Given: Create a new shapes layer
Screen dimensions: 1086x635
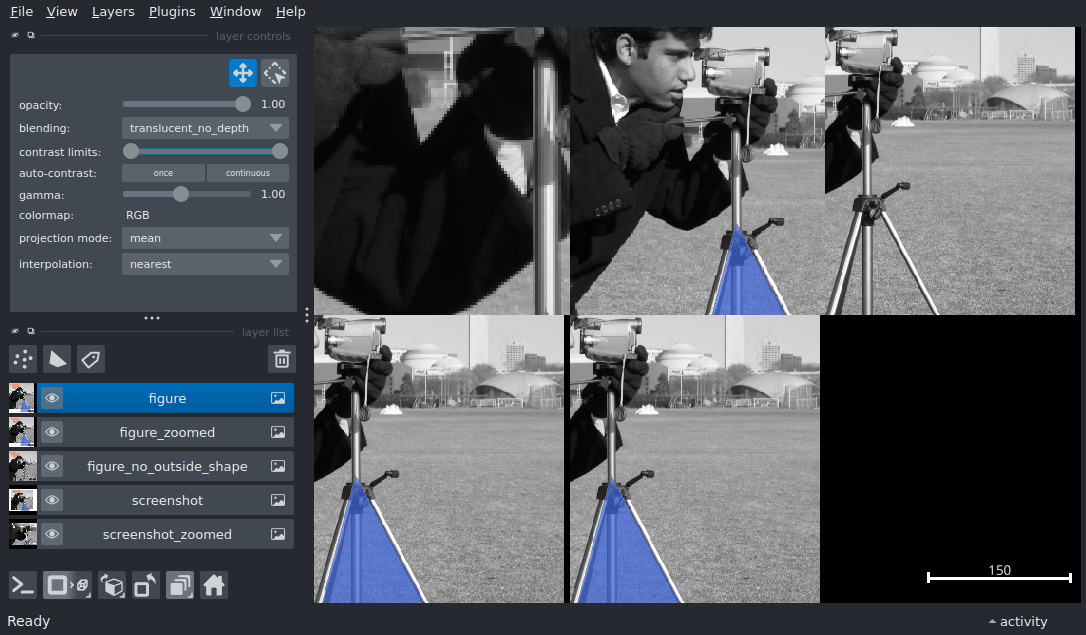Looking at the screenshot, I should click(57, 359).
